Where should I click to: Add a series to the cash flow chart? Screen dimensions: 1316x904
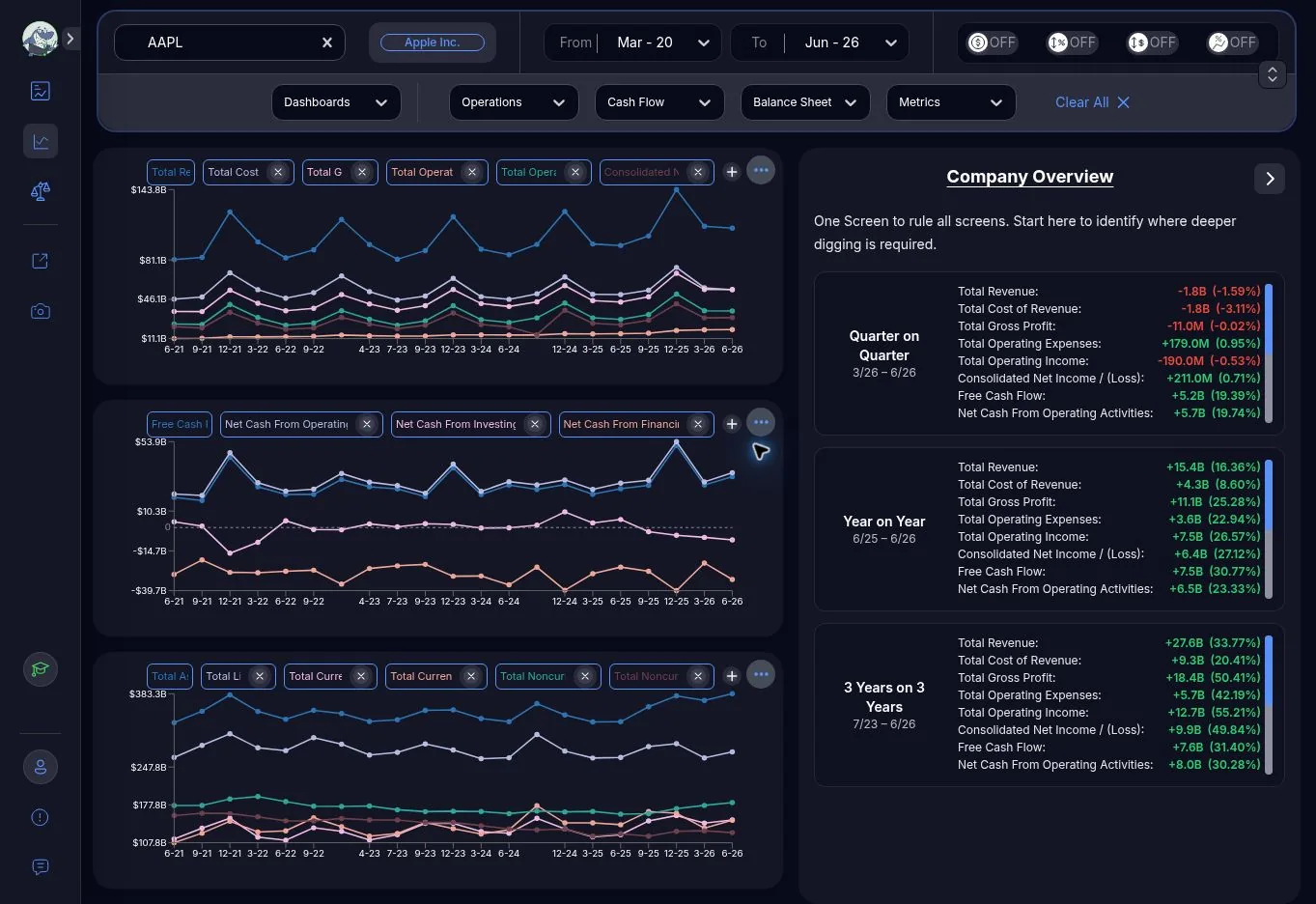pyautogui.click(x=732, y=424)
